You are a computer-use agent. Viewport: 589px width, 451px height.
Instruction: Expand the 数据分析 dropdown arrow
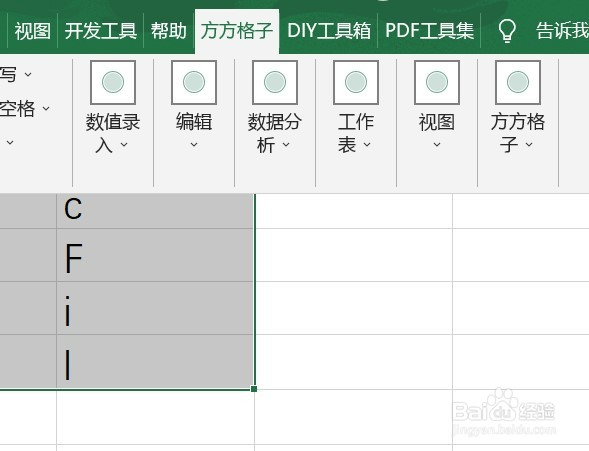[286, 145]
